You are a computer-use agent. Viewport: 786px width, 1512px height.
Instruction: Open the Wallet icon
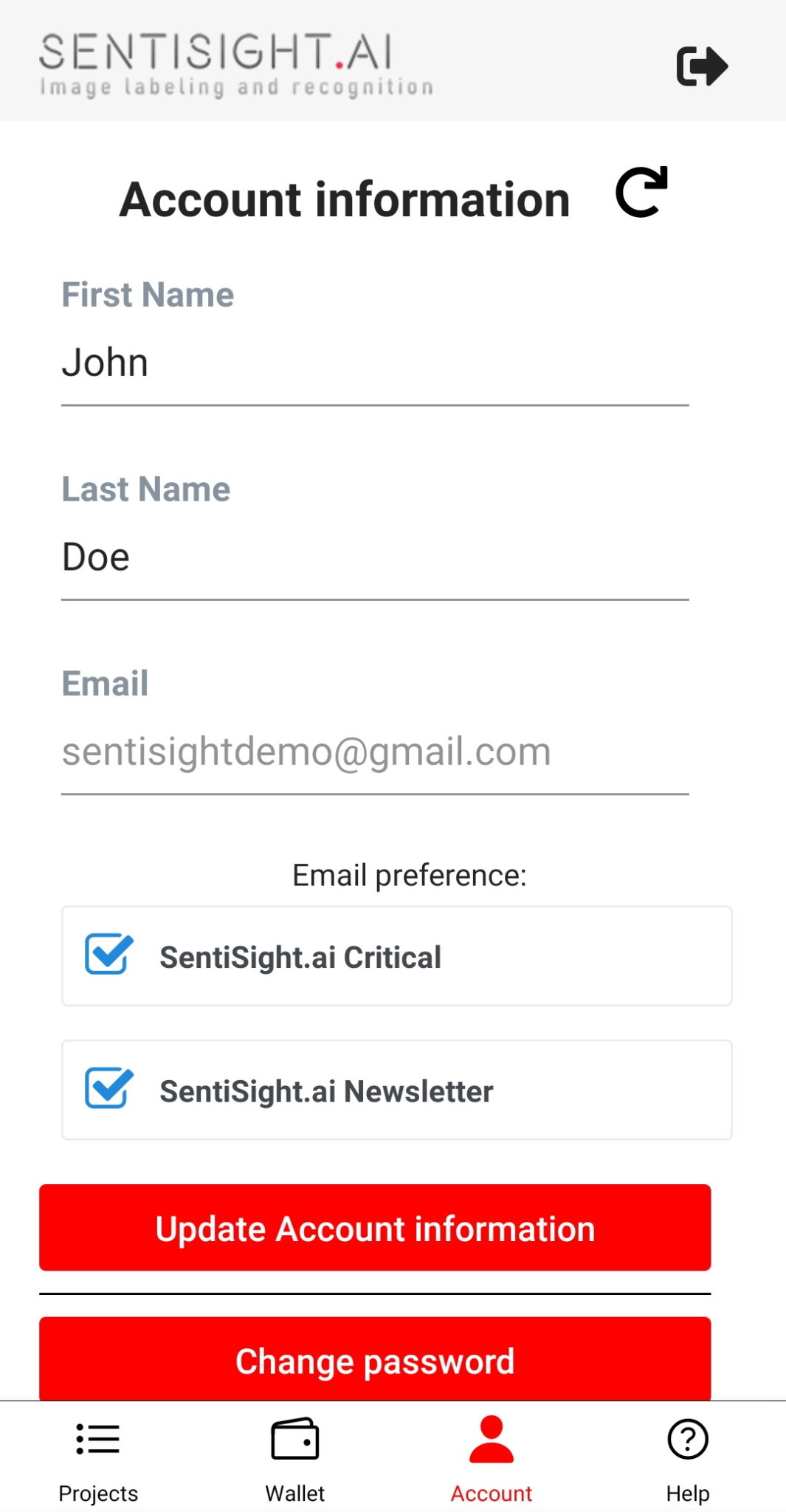[x=295, y=1438]
